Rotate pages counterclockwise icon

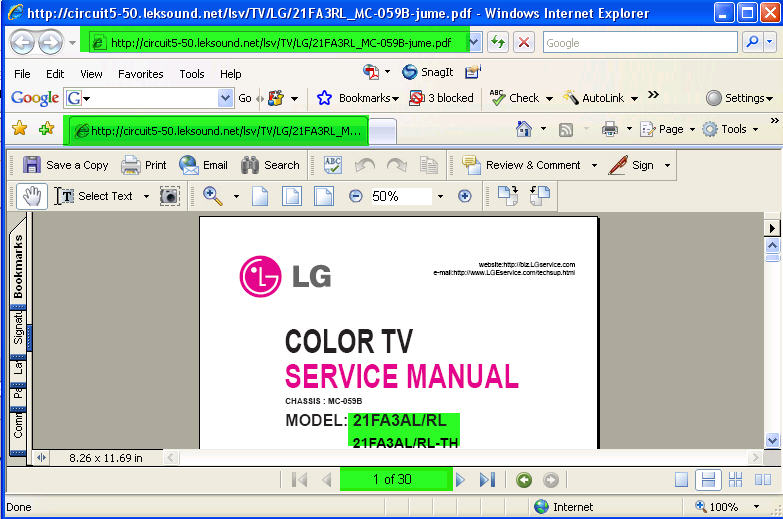pos(540,196)
